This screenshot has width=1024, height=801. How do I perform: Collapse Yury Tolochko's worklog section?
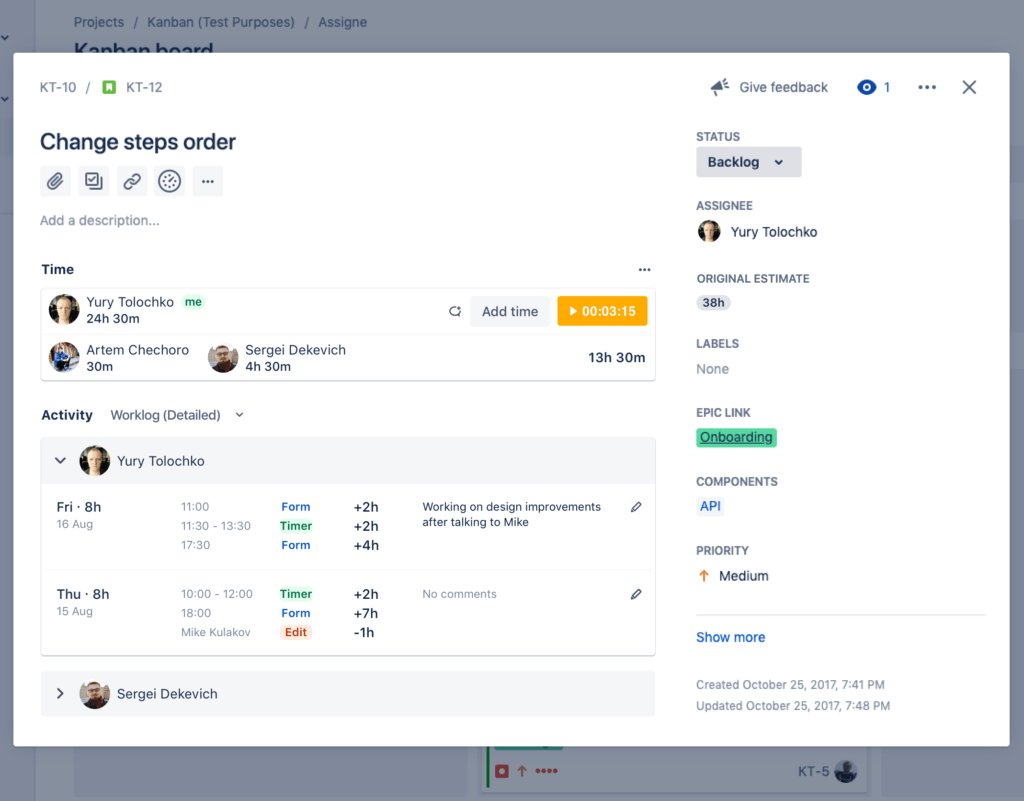pyautogui.click(x=60, y=460)
